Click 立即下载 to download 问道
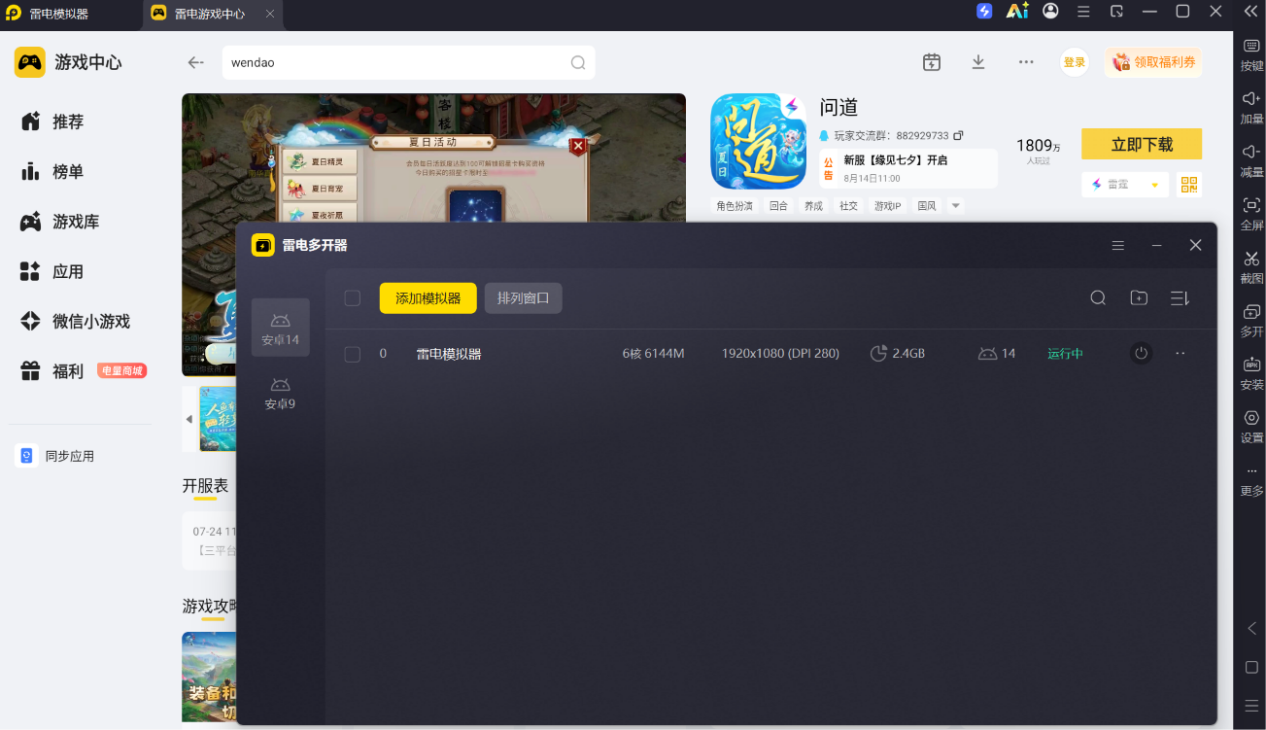This screenshot has width=1266, height=730. (x=1142, y=144)
